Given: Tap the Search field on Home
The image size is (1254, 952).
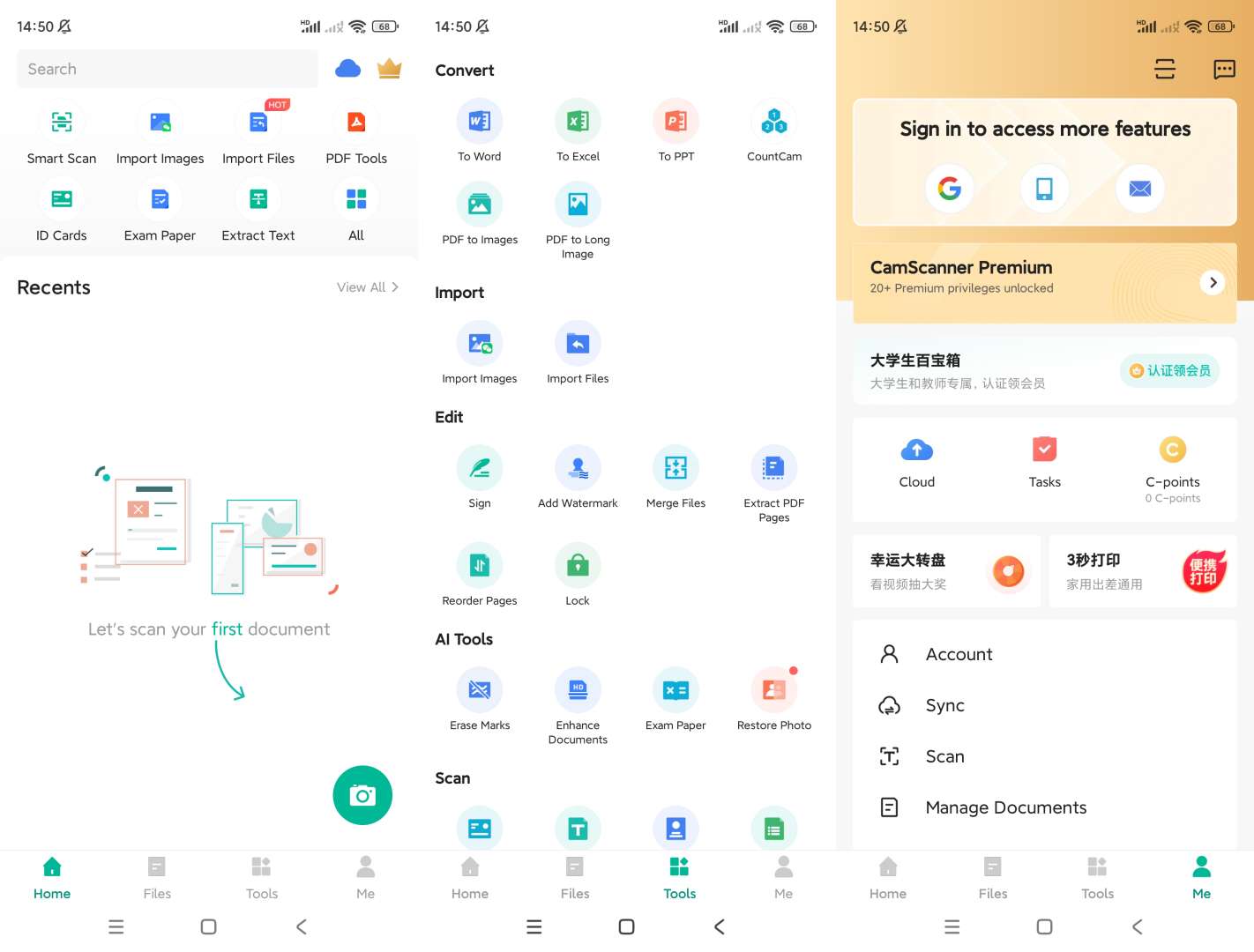Looking at the screenshot, I should point(168,69).
